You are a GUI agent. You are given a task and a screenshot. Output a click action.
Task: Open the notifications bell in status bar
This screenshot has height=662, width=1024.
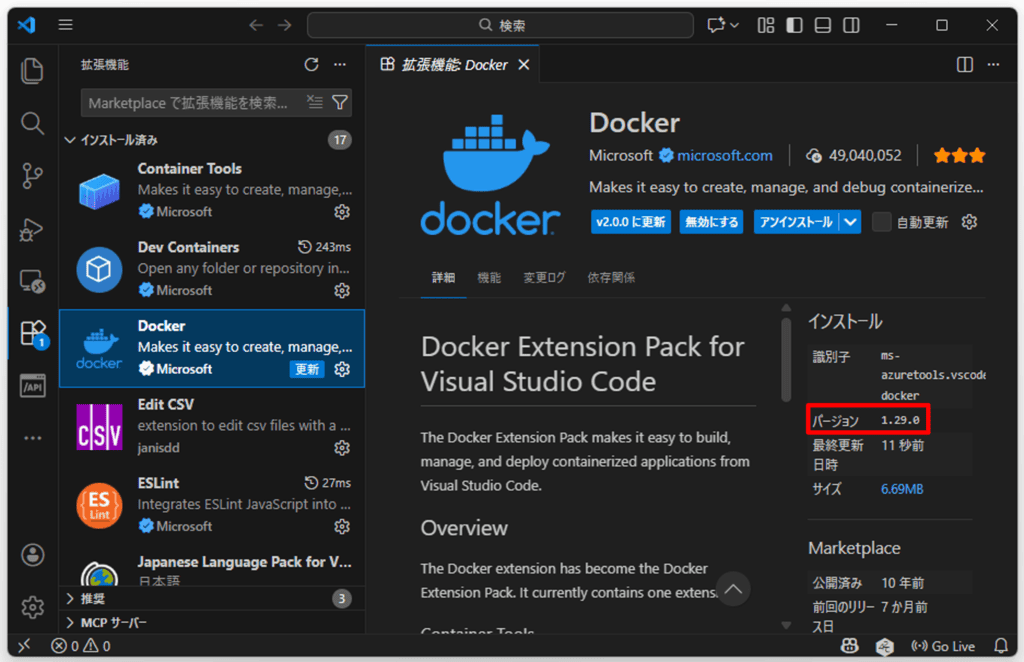(1003, 646)
